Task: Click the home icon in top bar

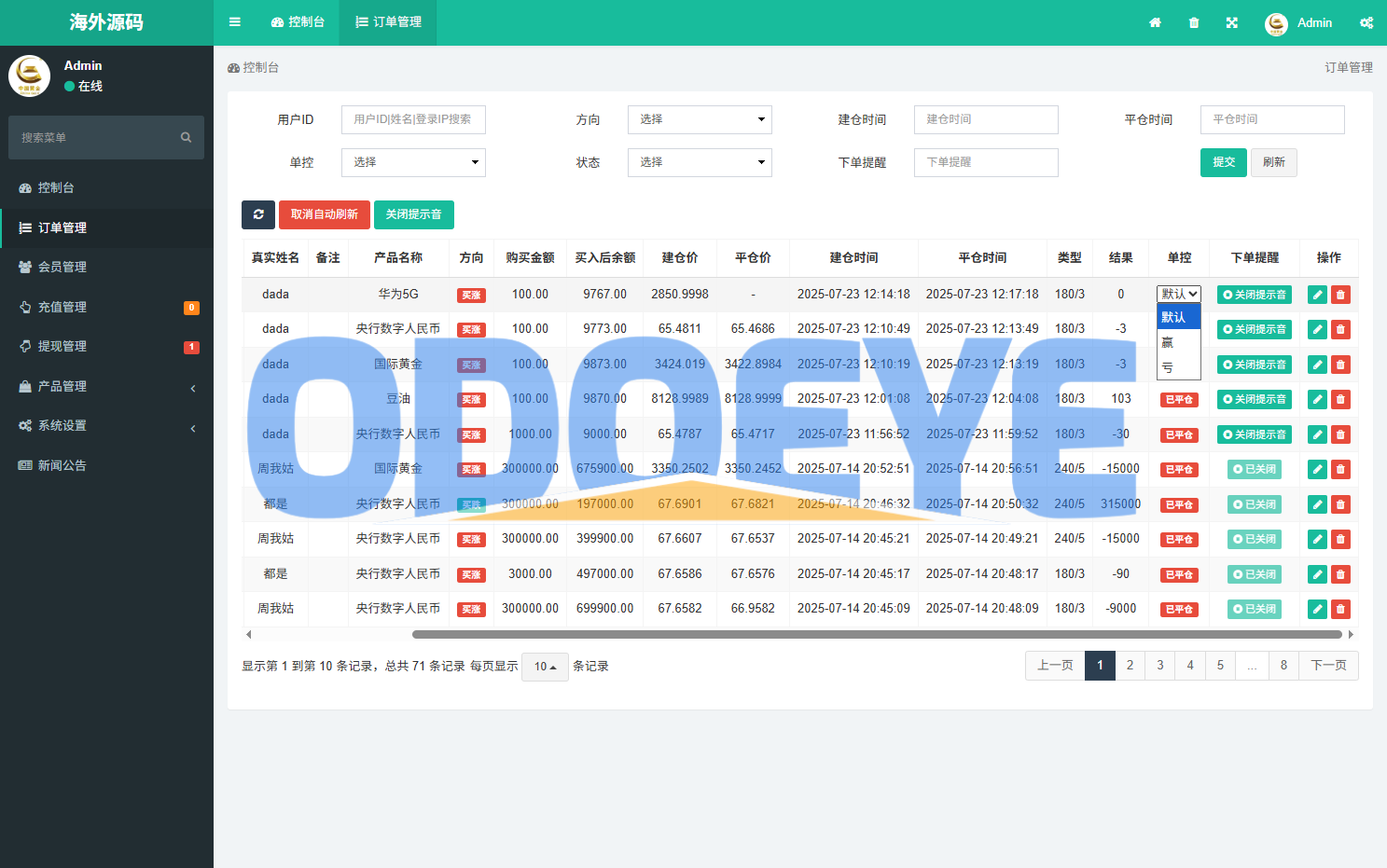Action: [x=1155, y=22]
